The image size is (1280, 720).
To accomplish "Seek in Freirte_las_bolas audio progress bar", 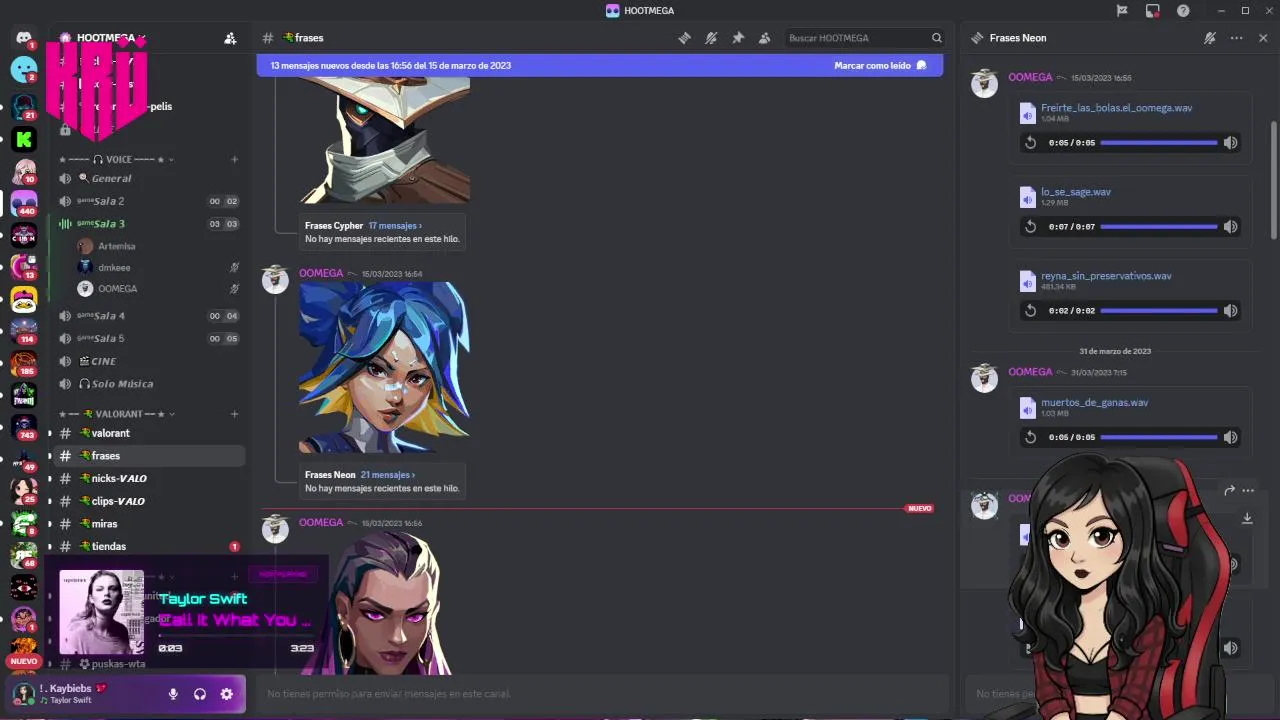I will [1159, 143].
